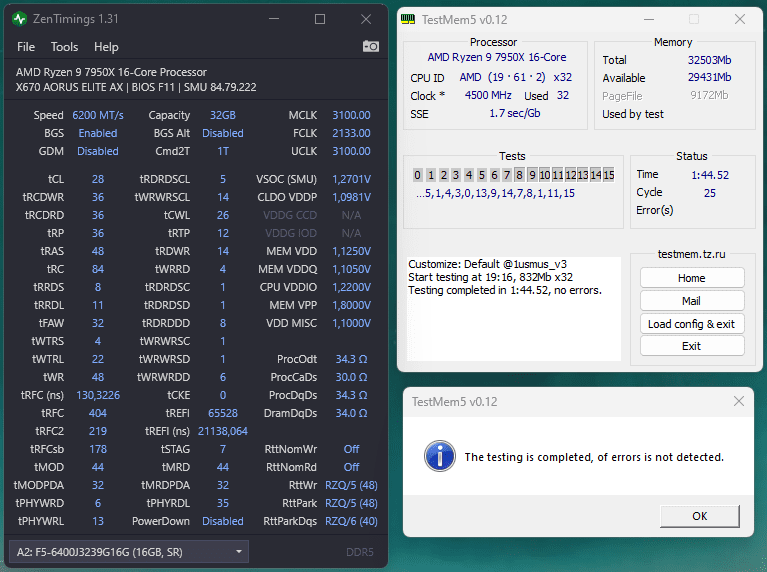
Task: Click the tREFI (ns) value 21138,064
Action: click(x=223, y=431)
